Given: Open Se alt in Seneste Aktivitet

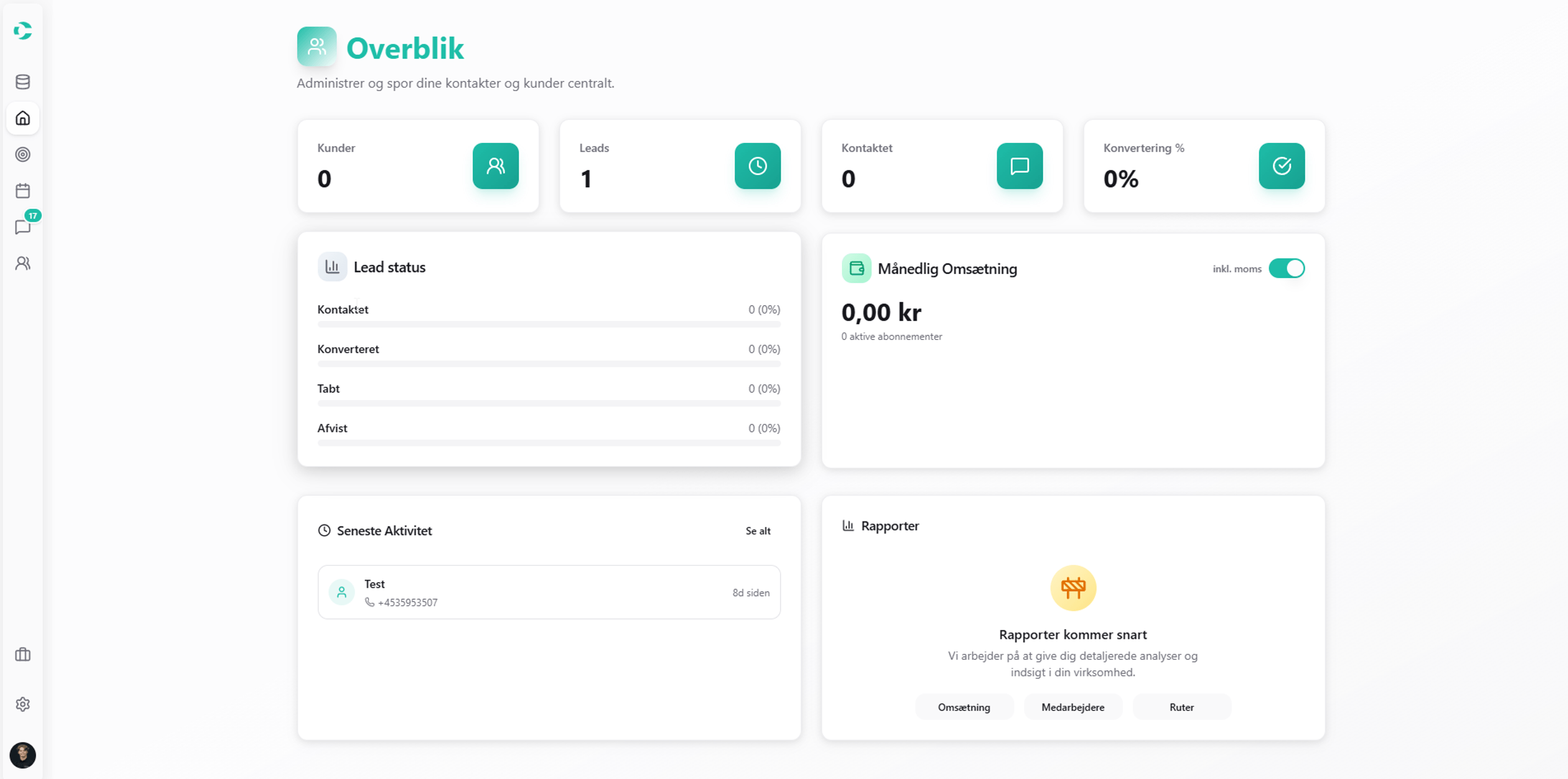Looking at the screenshot, I should pos(758,531).
